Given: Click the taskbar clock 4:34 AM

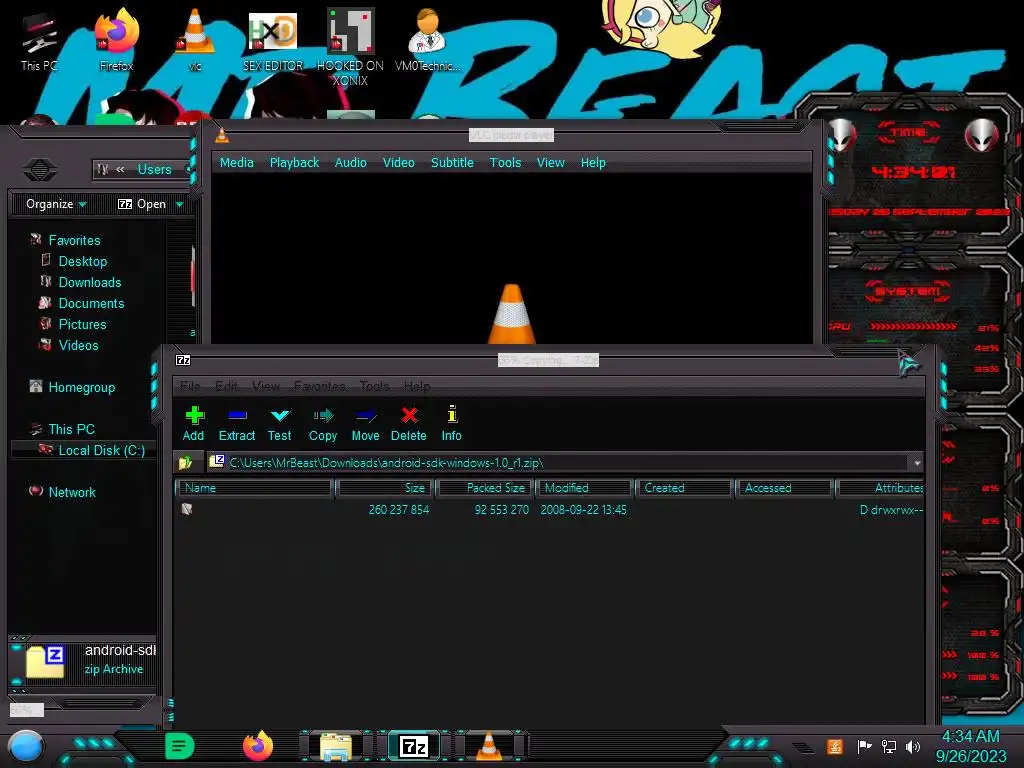Looking at the screenshot, I should click(x=970, y=737).
